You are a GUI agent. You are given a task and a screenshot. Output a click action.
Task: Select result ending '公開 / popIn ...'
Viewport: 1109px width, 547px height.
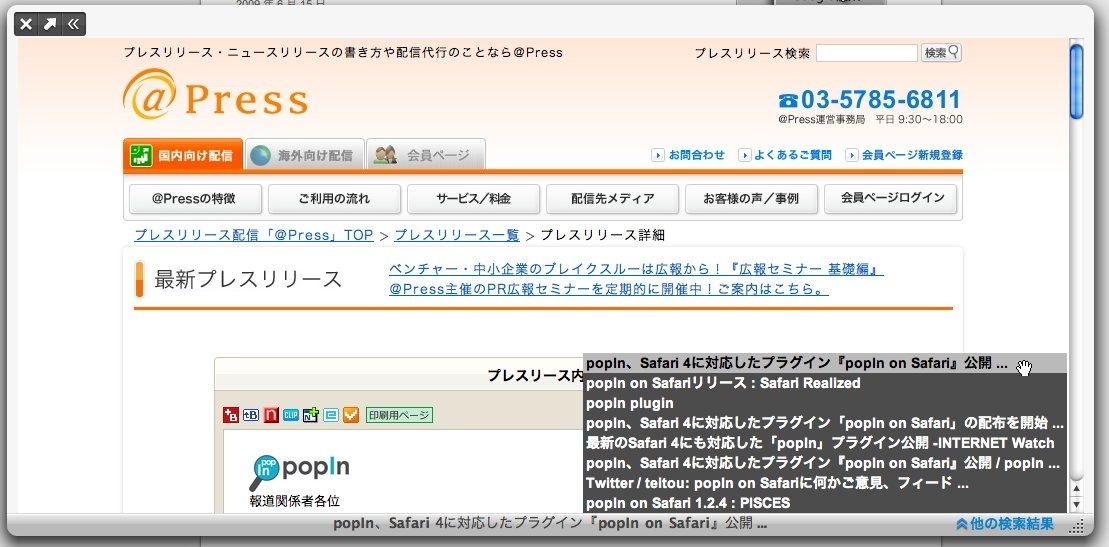(825, 463)
